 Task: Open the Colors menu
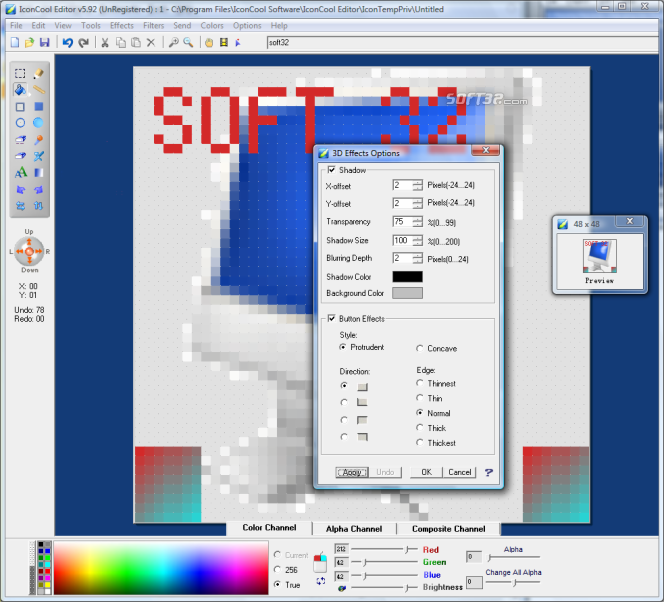click(212, 25)
